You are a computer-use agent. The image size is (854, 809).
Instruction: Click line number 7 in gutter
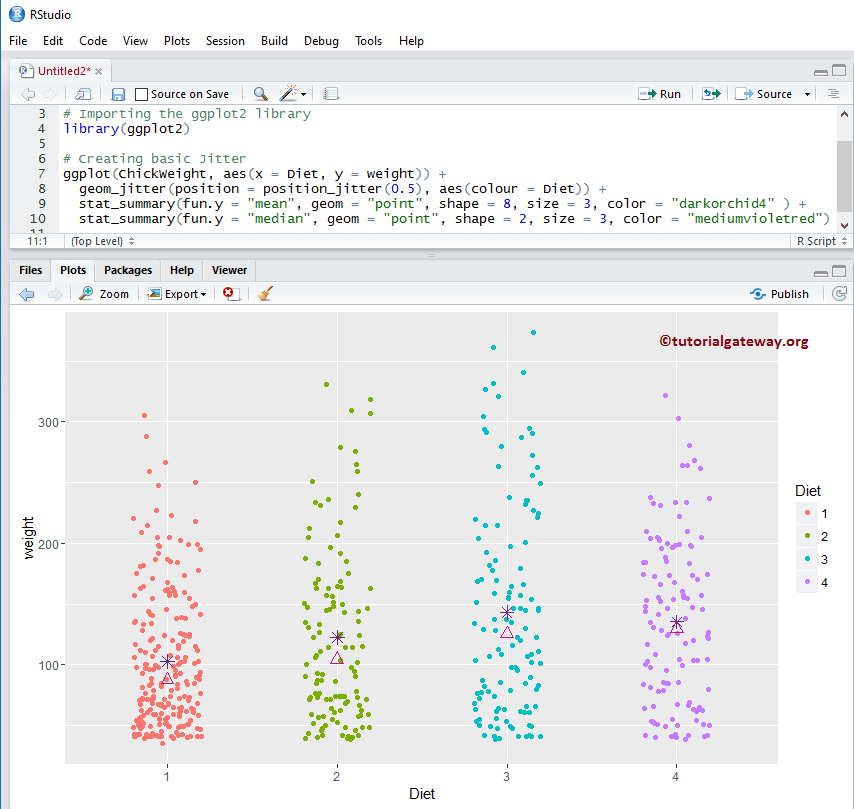pyautogui.click(x=41, y=174)
